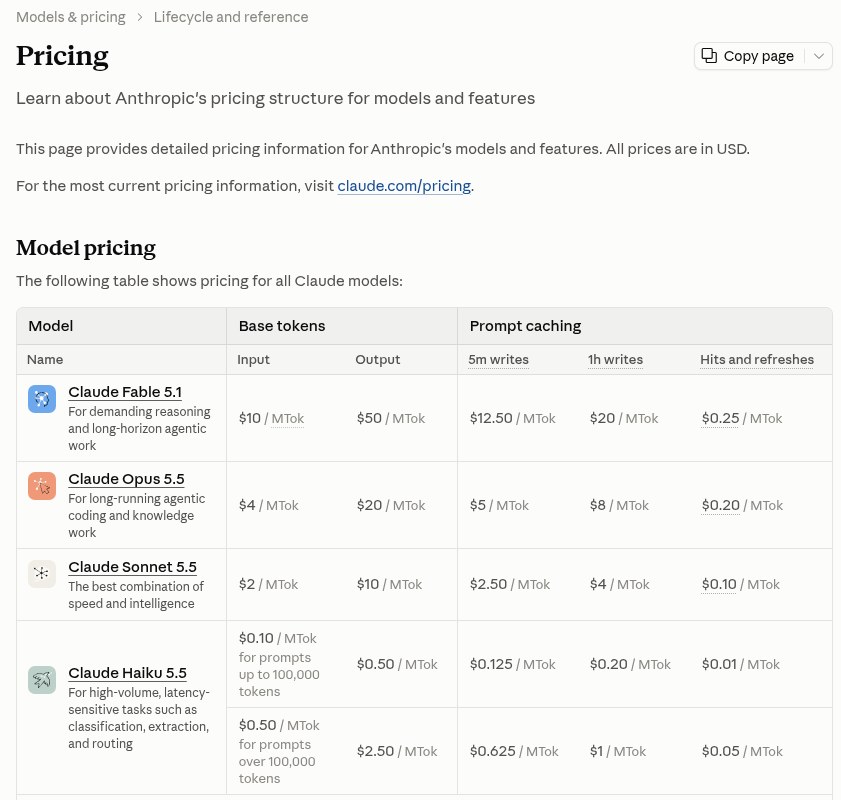Screen dimensions: 841x800
Task: Open the Claude Haiku 5.5 model link
Action: tap(127, 673)
